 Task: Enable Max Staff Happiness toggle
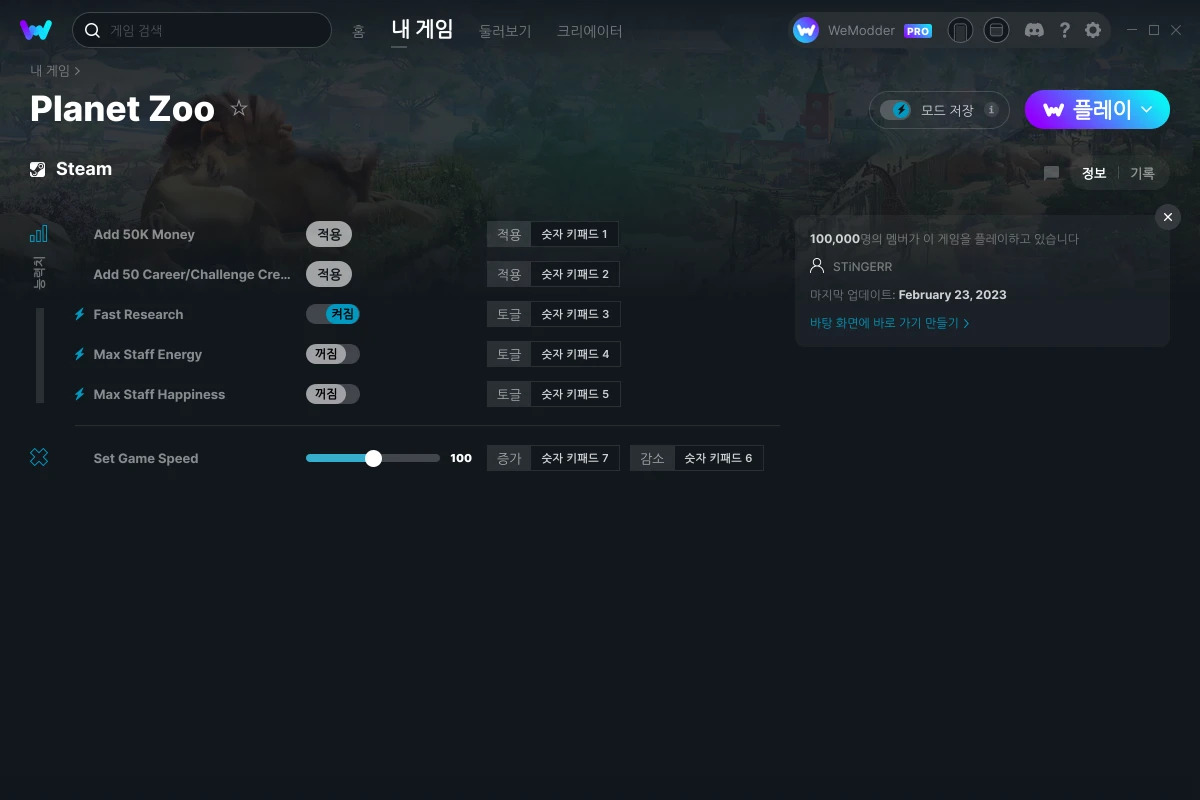[x=333, y=394]
